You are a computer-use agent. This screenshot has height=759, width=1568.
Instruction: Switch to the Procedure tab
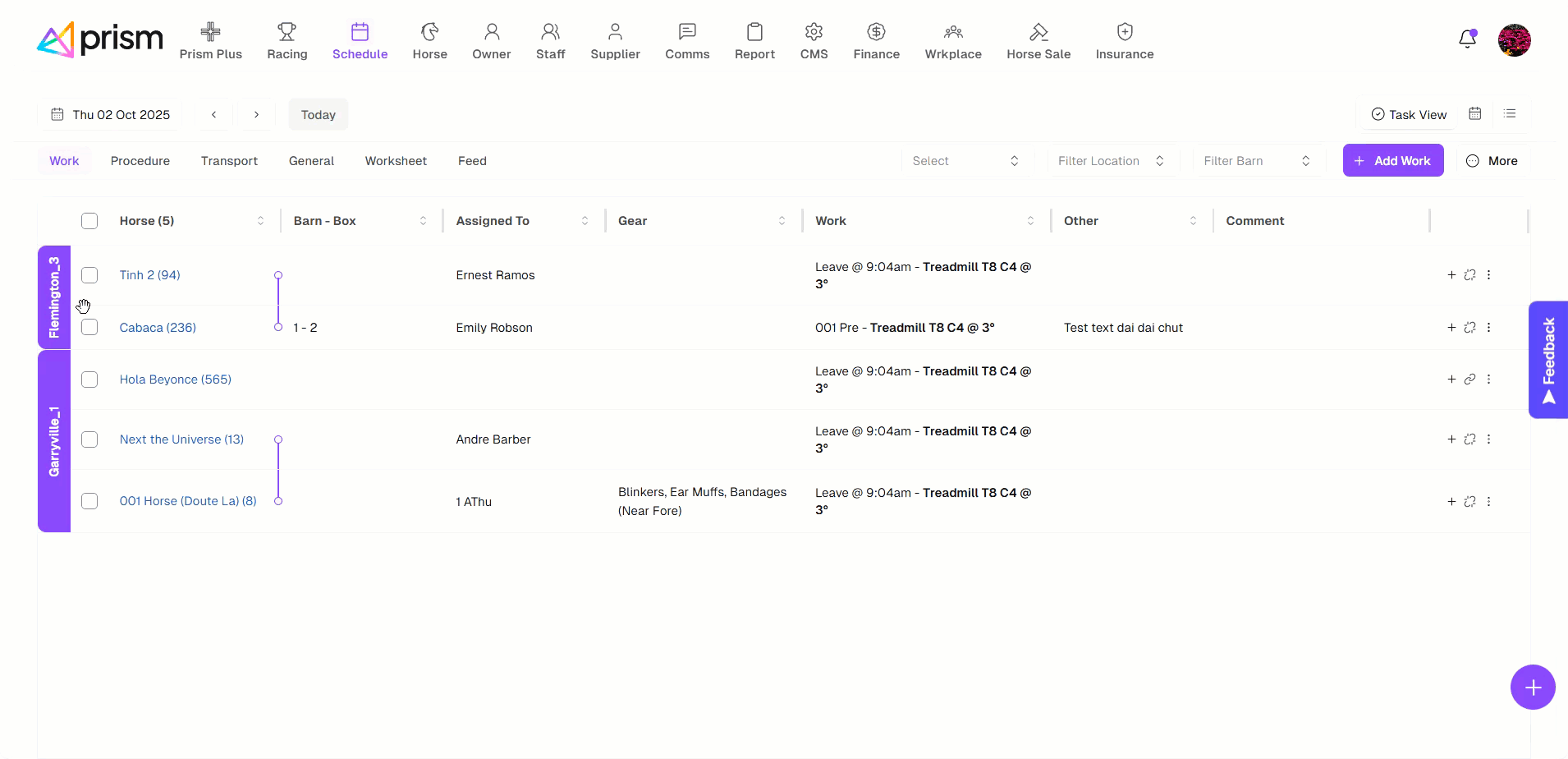[x=140, y=161]
